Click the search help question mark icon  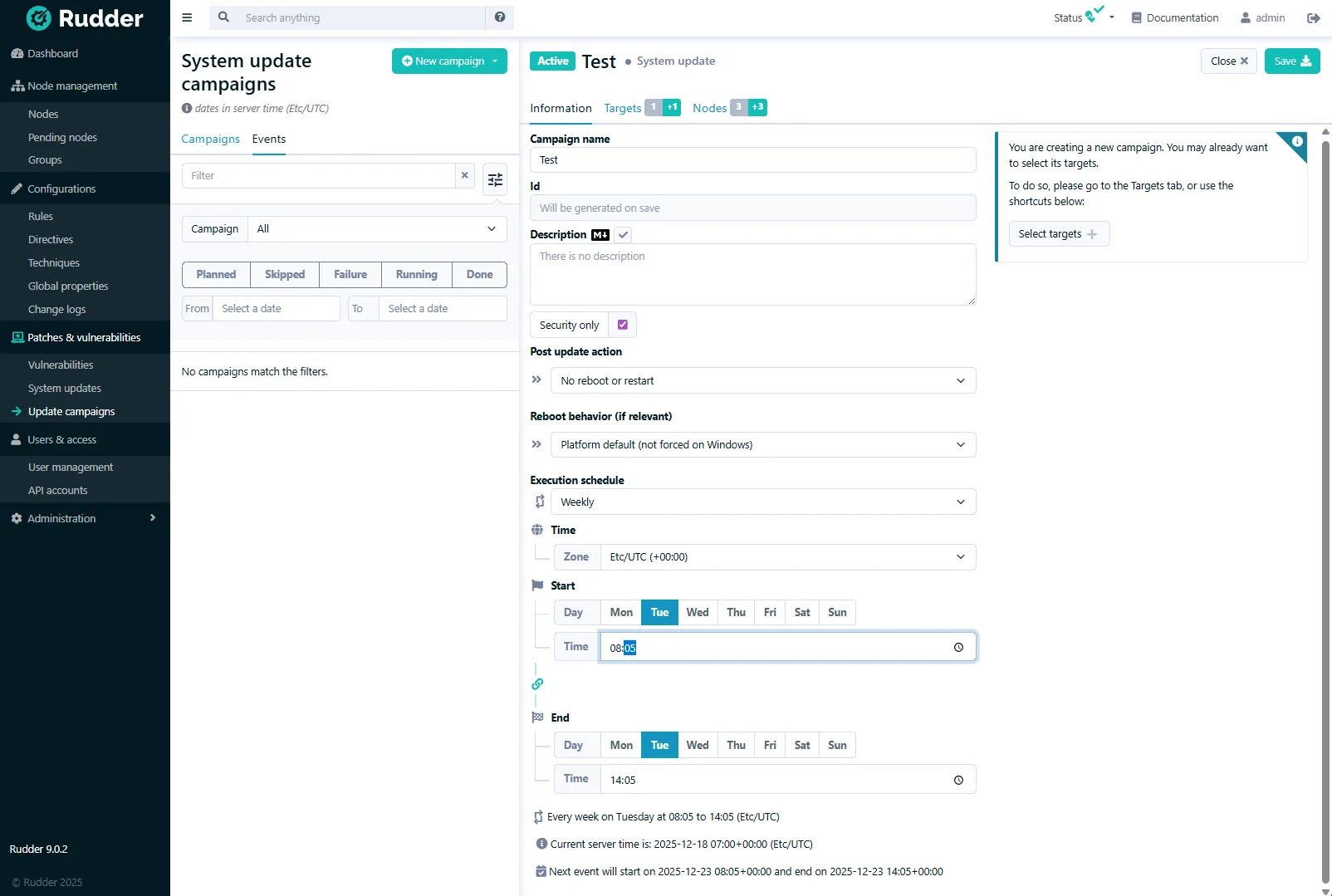tap(499, 17)
